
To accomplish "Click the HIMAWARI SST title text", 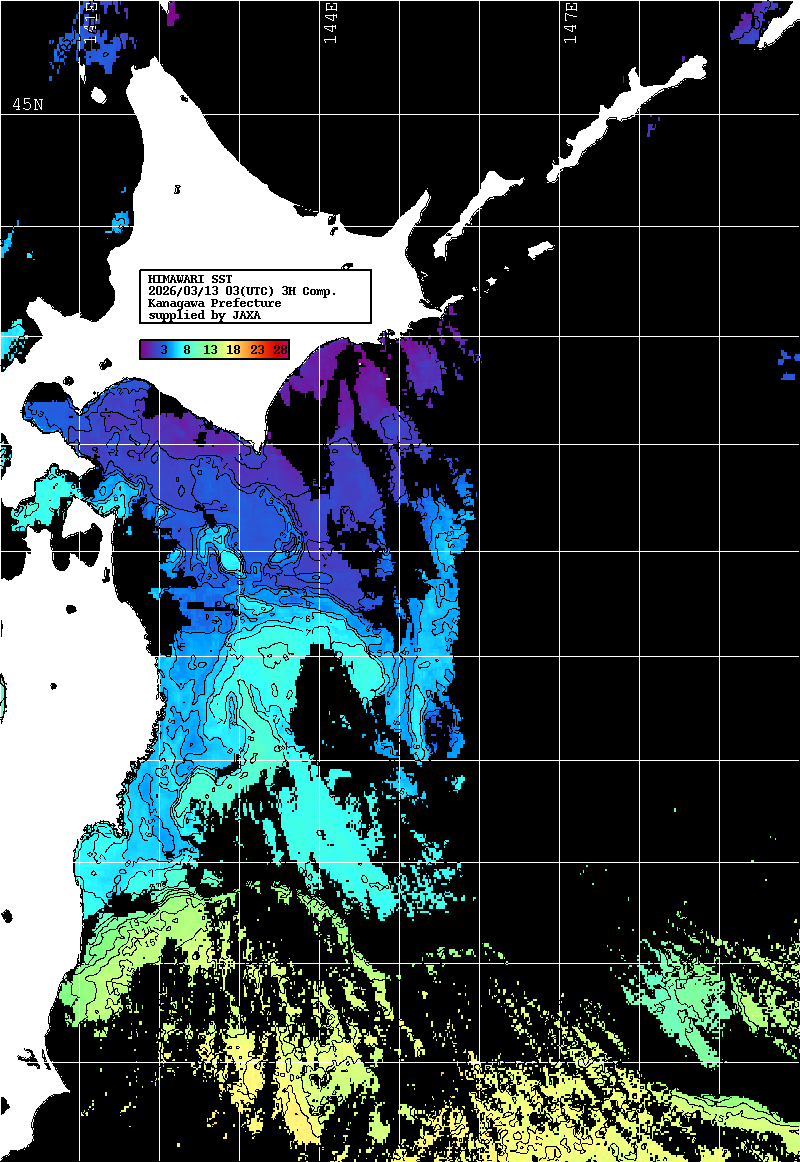I will point(190,279).
